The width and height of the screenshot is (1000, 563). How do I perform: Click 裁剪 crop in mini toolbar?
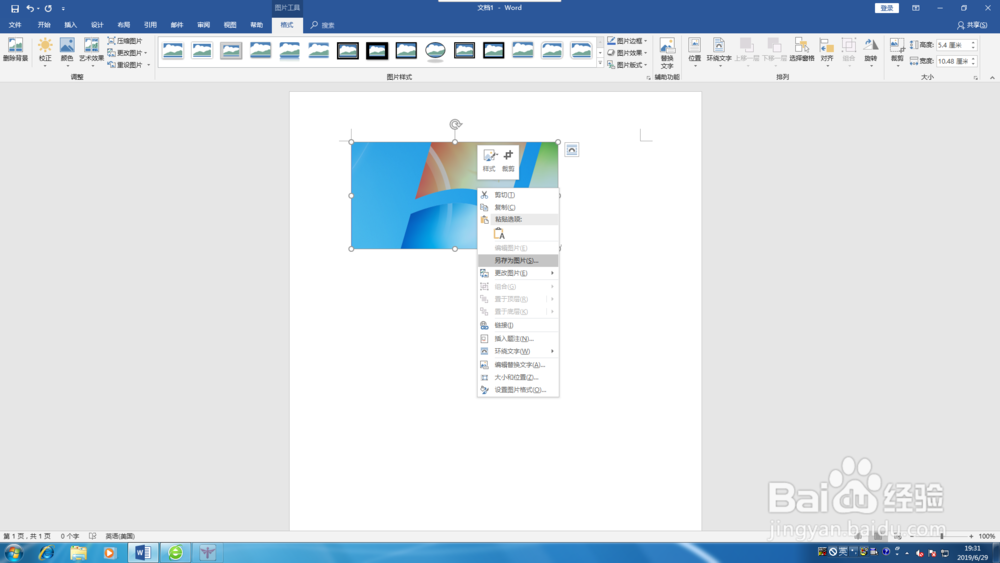pyautogui.click(x=508, y=161)
